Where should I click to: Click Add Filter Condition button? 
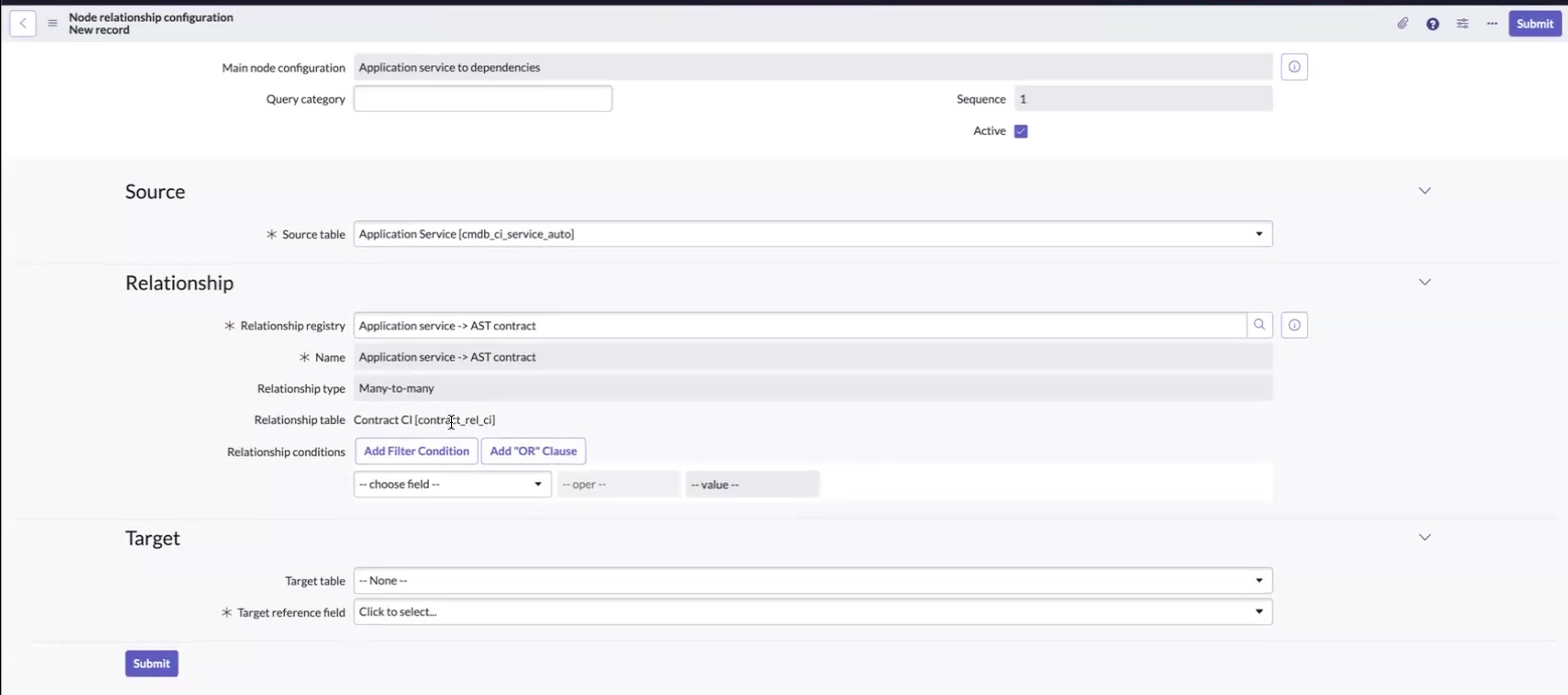pyautogui.click(x=416, y=452)
